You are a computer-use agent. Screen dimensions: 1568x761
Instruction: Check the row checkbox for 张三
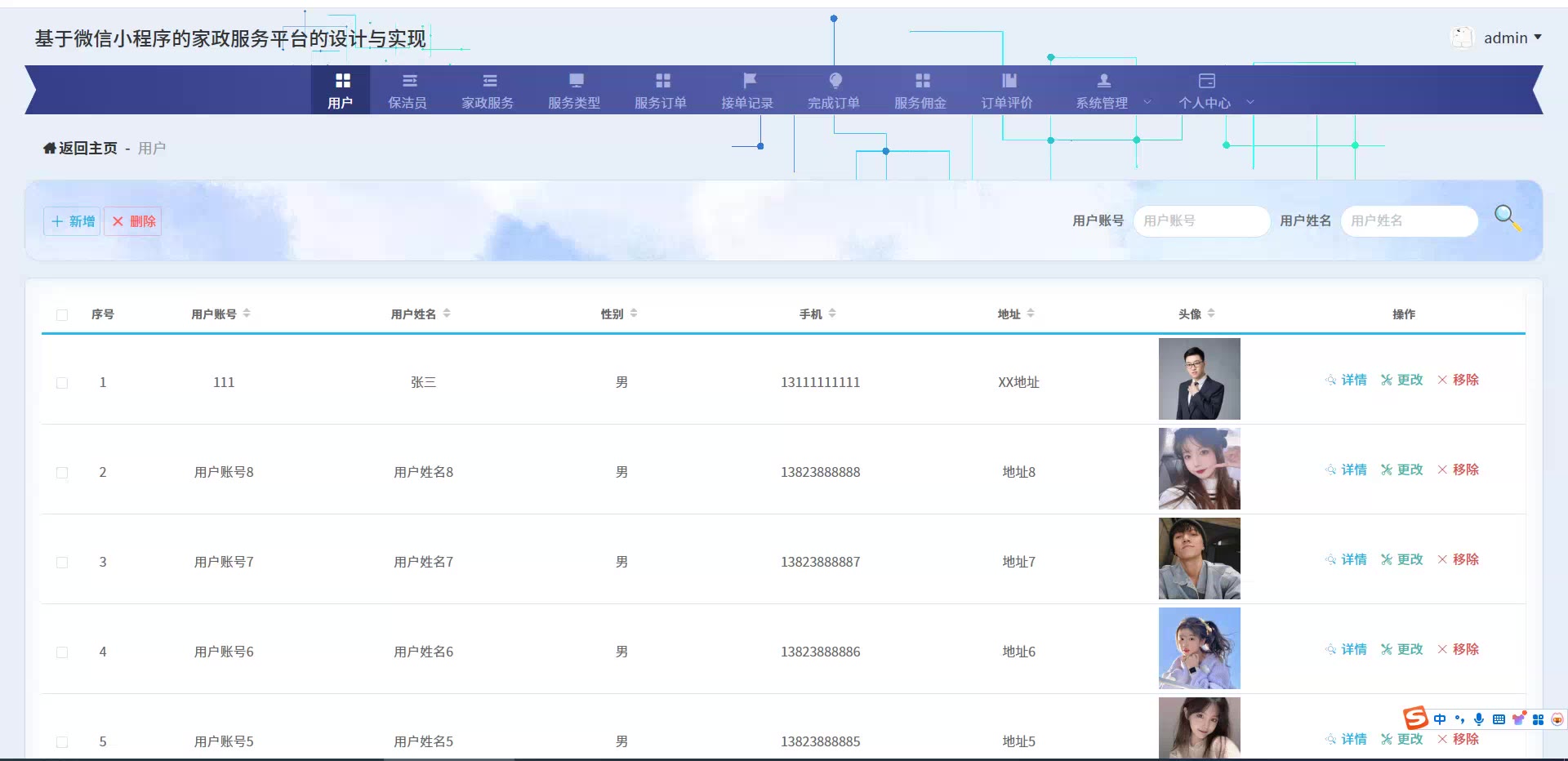[62, 383]
